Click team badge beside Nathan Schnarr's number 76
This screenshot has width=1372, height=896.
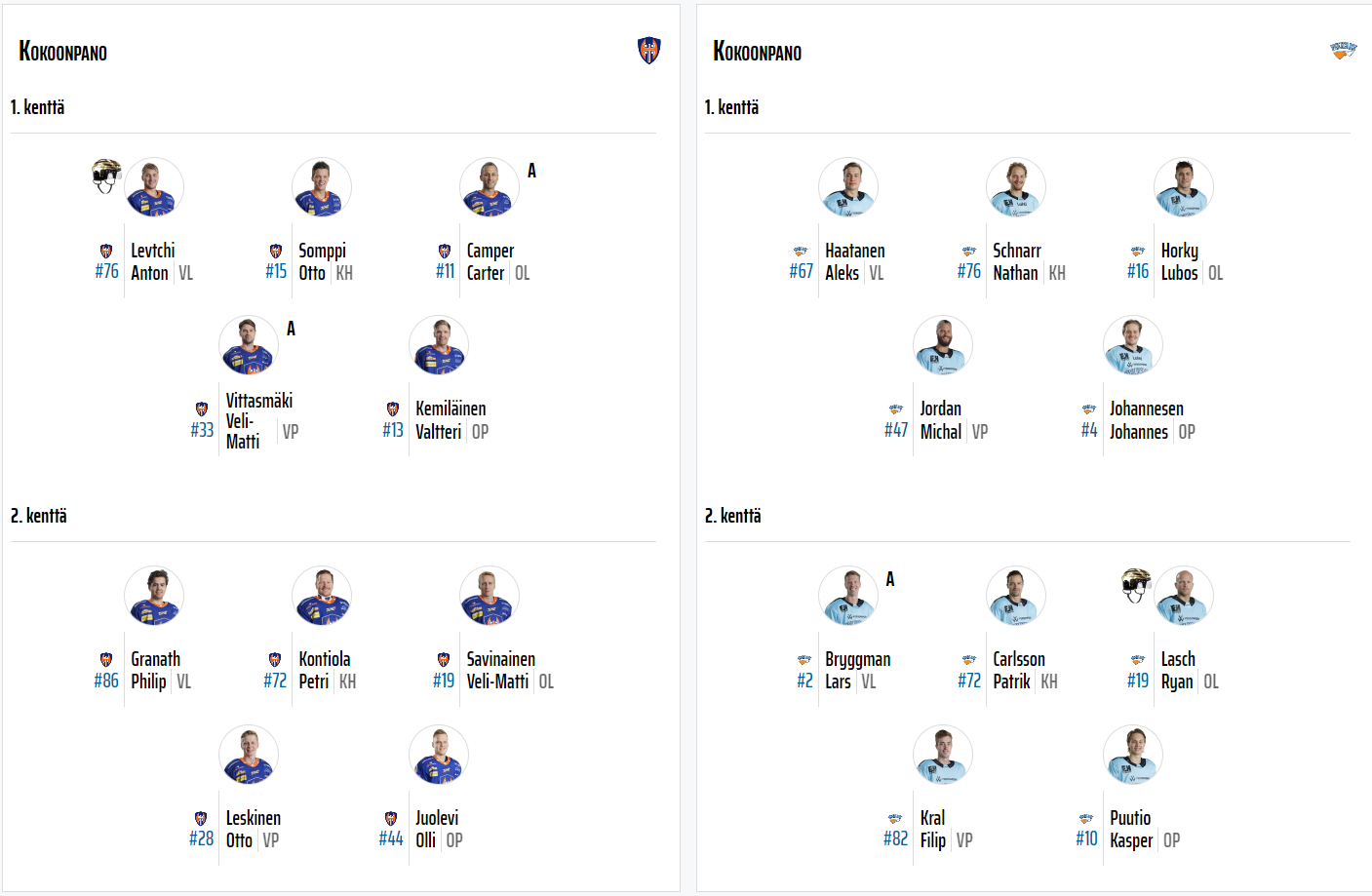968,251
